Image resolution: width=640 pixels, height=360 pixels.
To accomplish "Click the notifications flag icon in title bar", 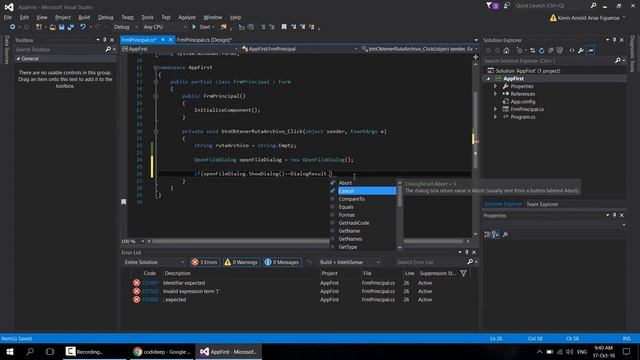I will click(x=492, y=6).
